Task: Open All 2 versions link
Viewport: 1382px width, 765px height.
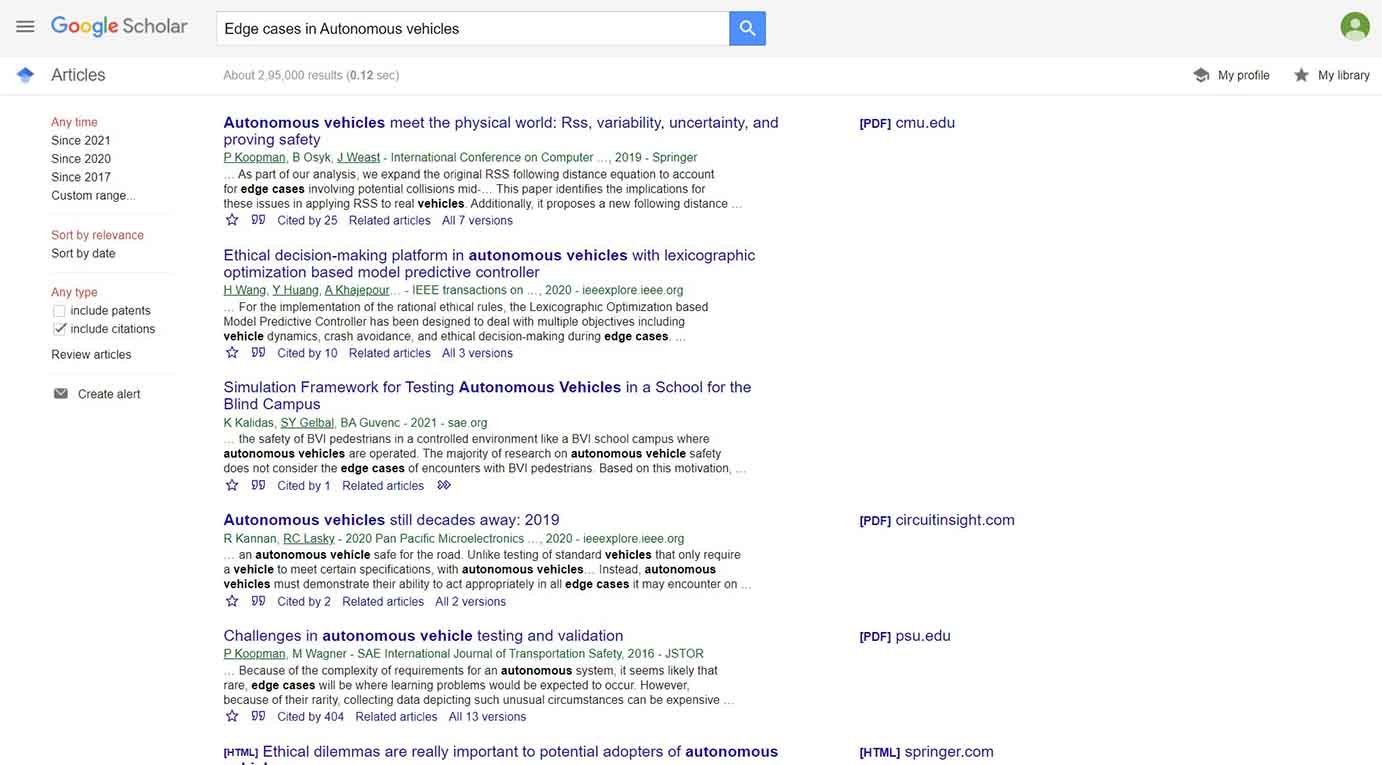Action: click(470, 601)
